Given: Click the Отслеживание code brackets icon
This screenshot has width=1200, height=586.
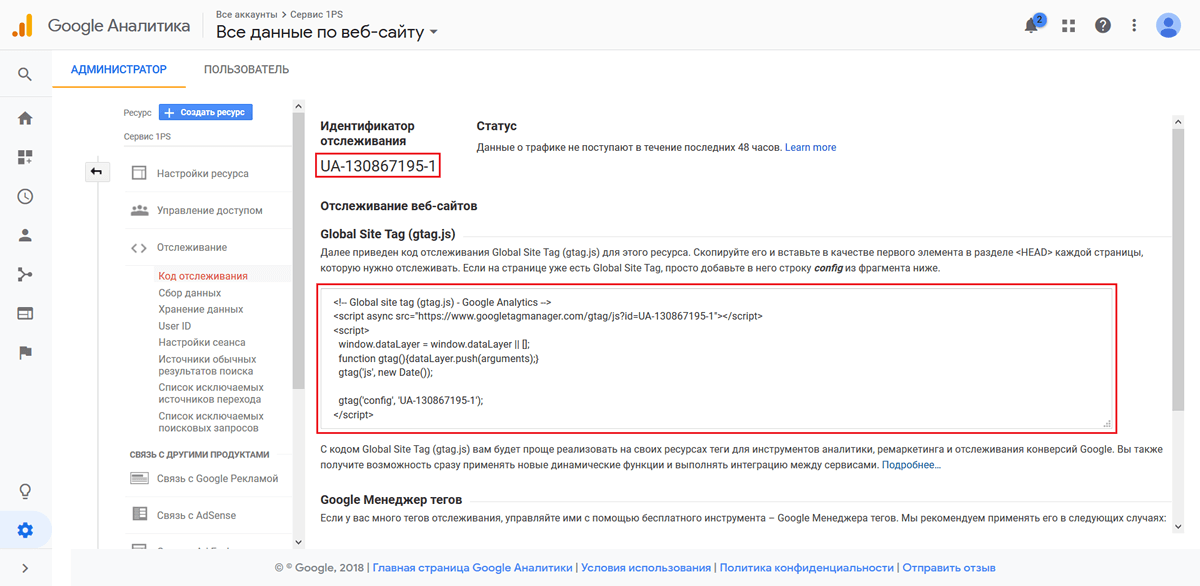Looking at the screenshot, I should tap(139, 248).
